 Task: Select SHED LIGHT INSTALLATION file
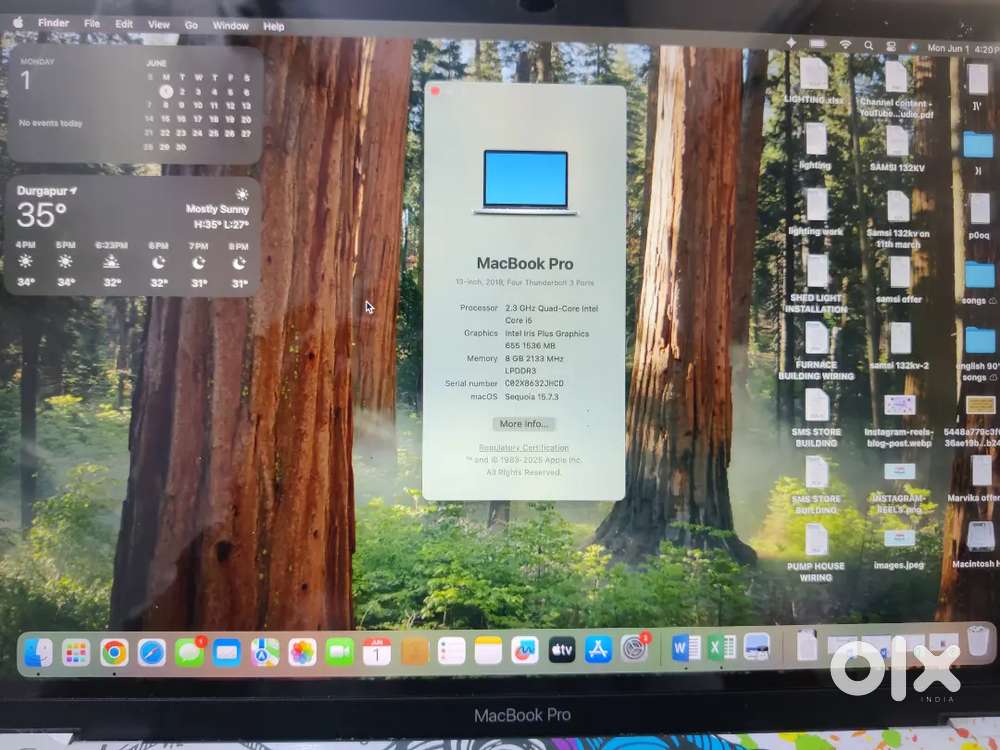click(x=816, y=284)
